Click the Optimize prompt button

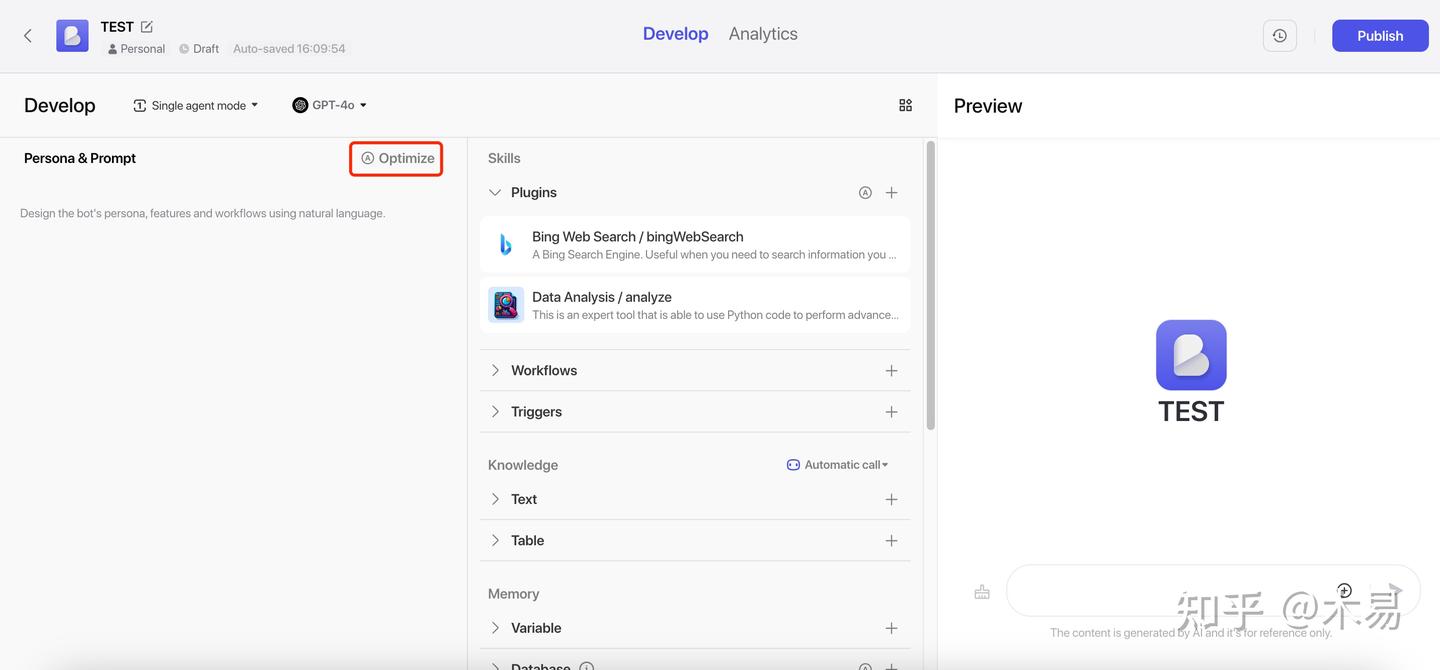397,158
